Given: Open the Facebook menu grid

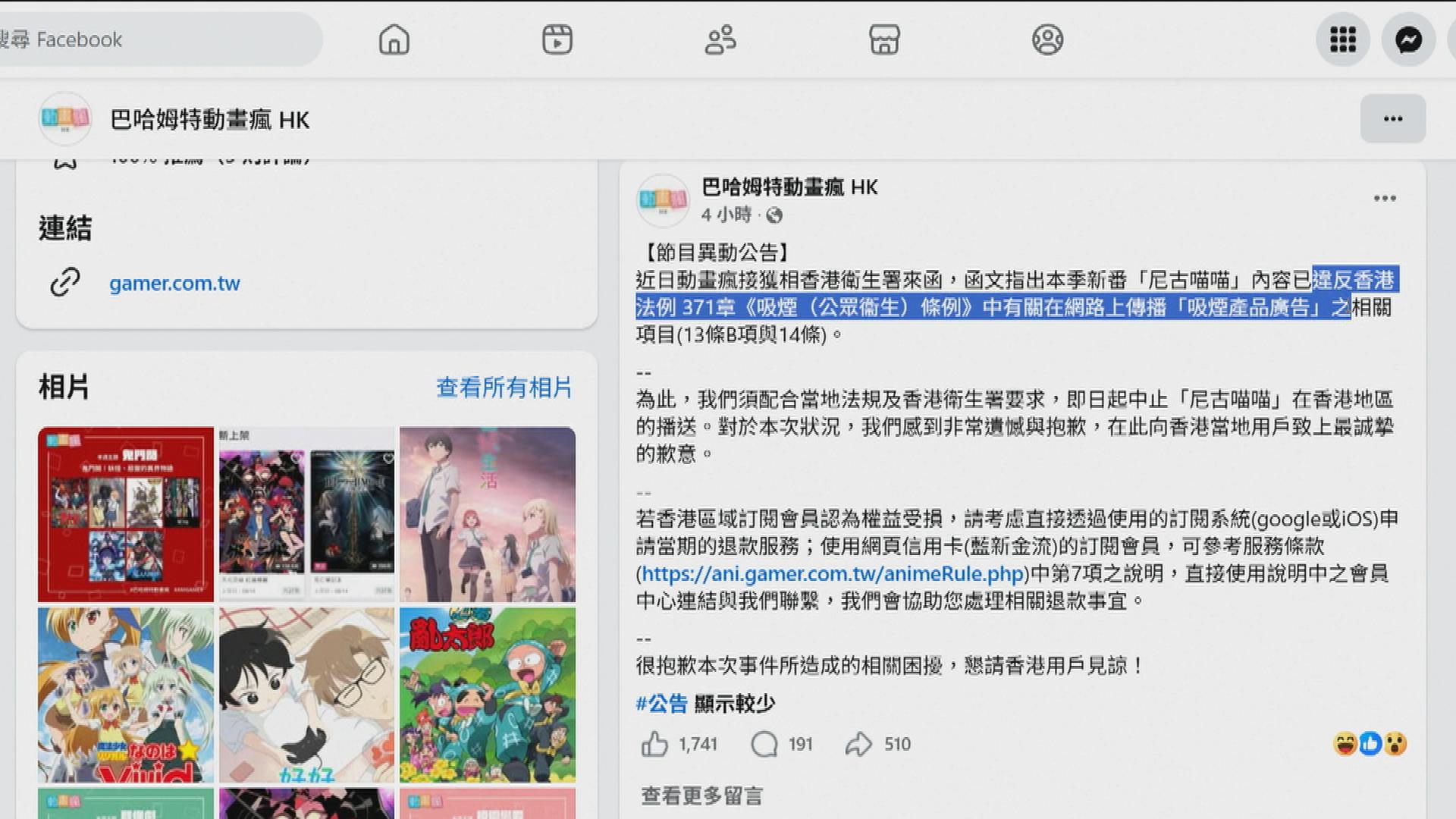Looking at the screenshot, I should tap(1343, 39).
